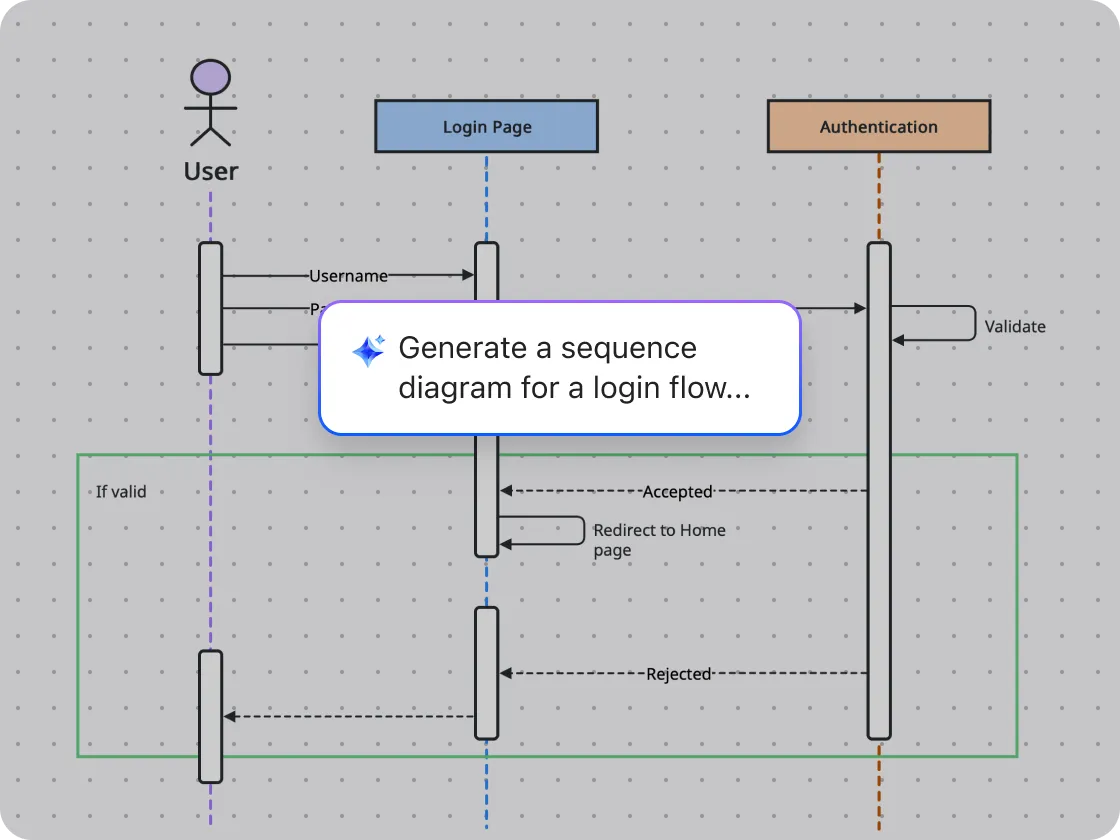Screen dimensions: 1120x840
Task: Select the Authentication header box
Action: point(878,127)
